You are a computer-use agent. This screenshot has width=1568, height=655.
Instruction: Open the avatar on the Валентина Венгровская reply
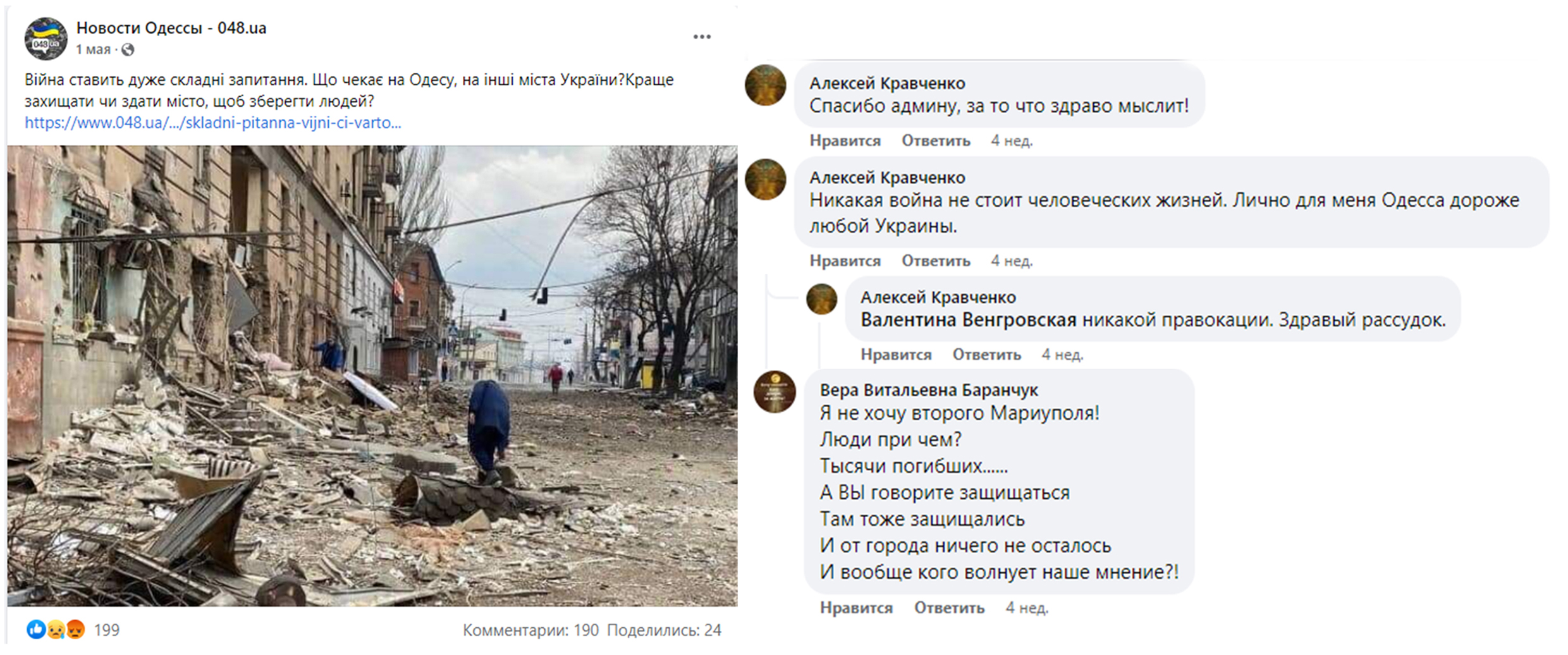pos(821,299)
